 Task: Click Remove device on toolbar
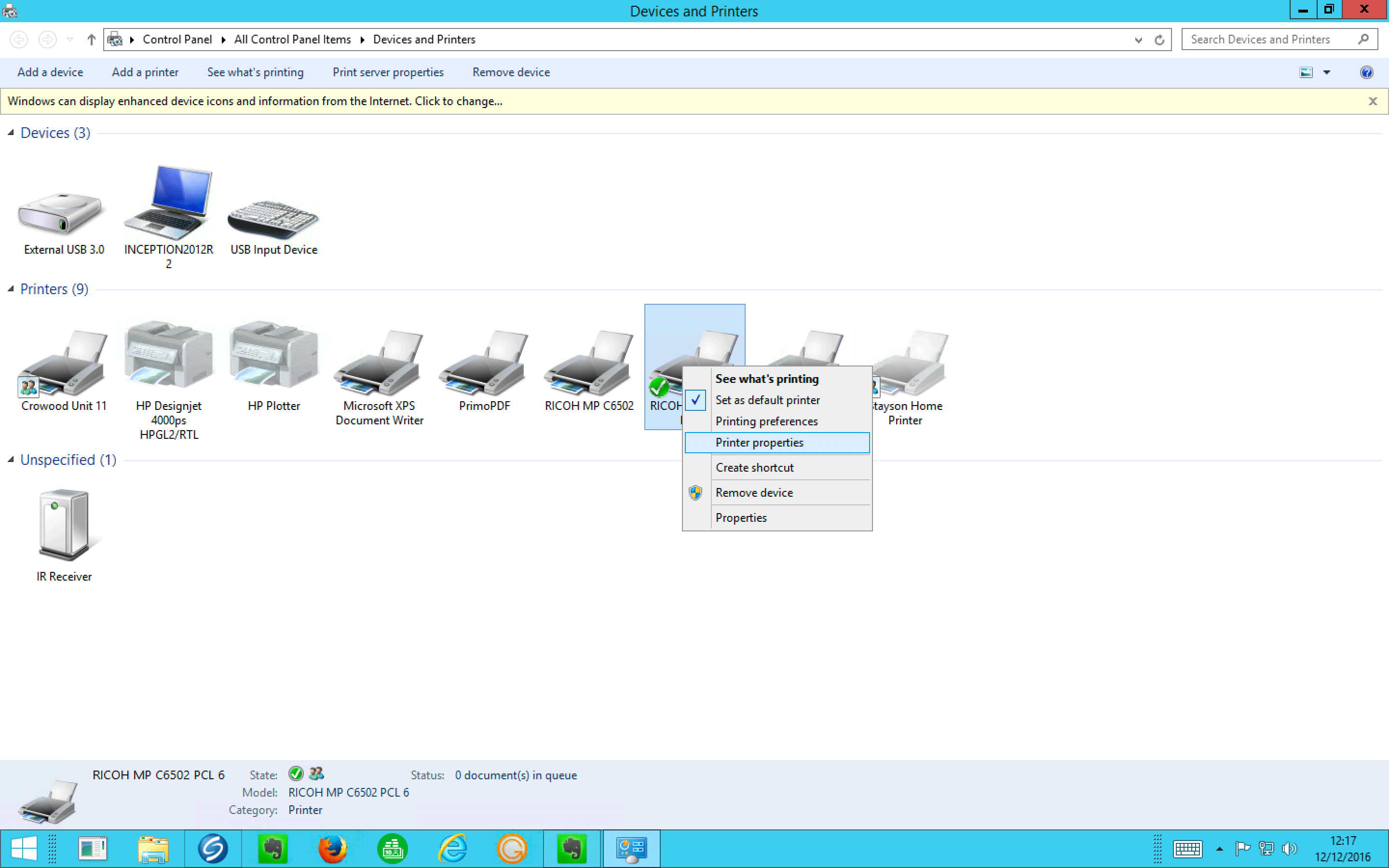click(x=511, y=72)
